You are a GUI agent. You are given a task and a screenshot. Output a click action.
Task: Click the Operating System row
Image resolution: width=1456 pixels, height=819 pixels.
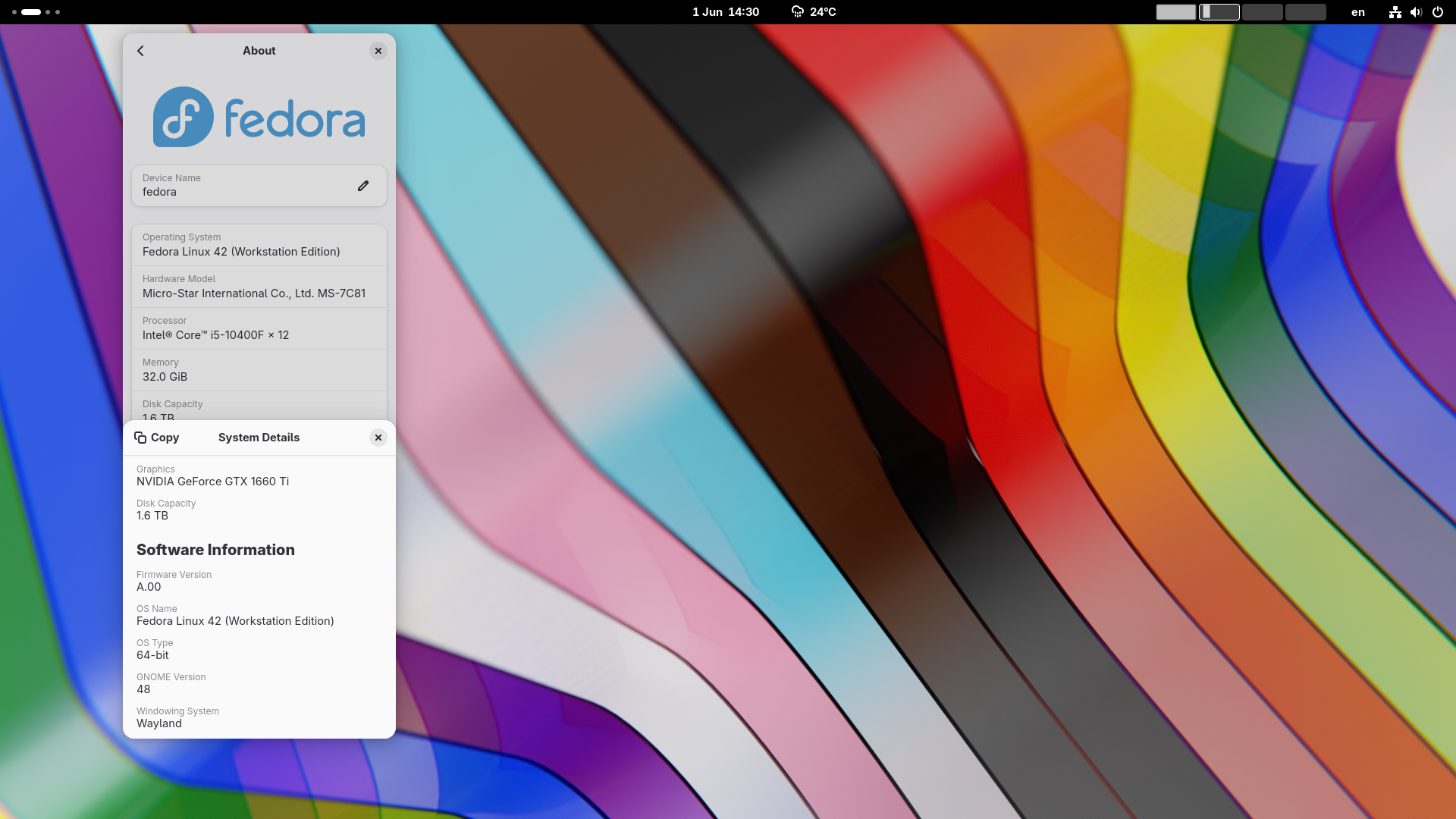pos(259,245)
